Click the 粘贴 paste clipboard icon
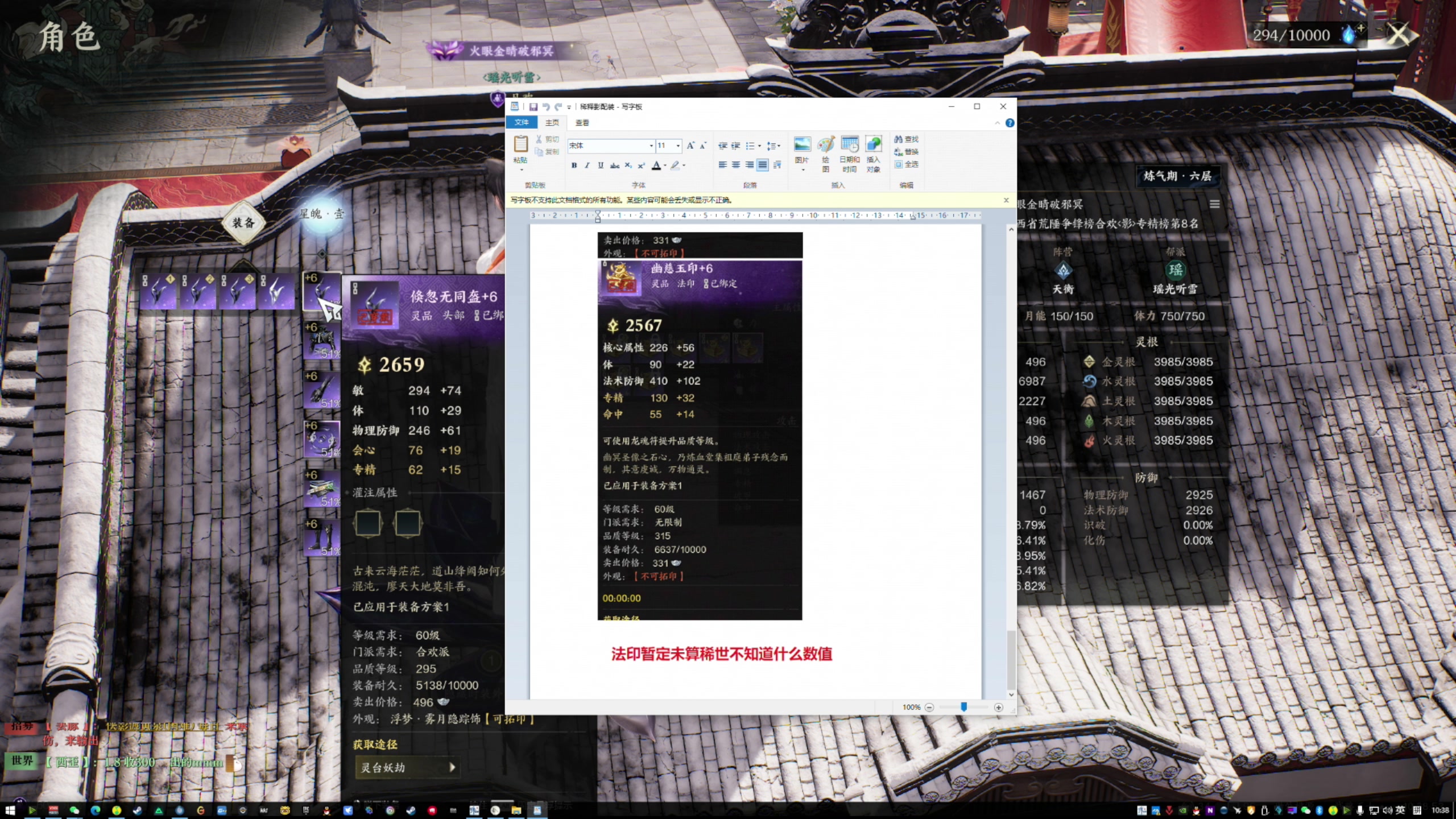This screenshot has width=1456, height=819. tap(521, 144)
